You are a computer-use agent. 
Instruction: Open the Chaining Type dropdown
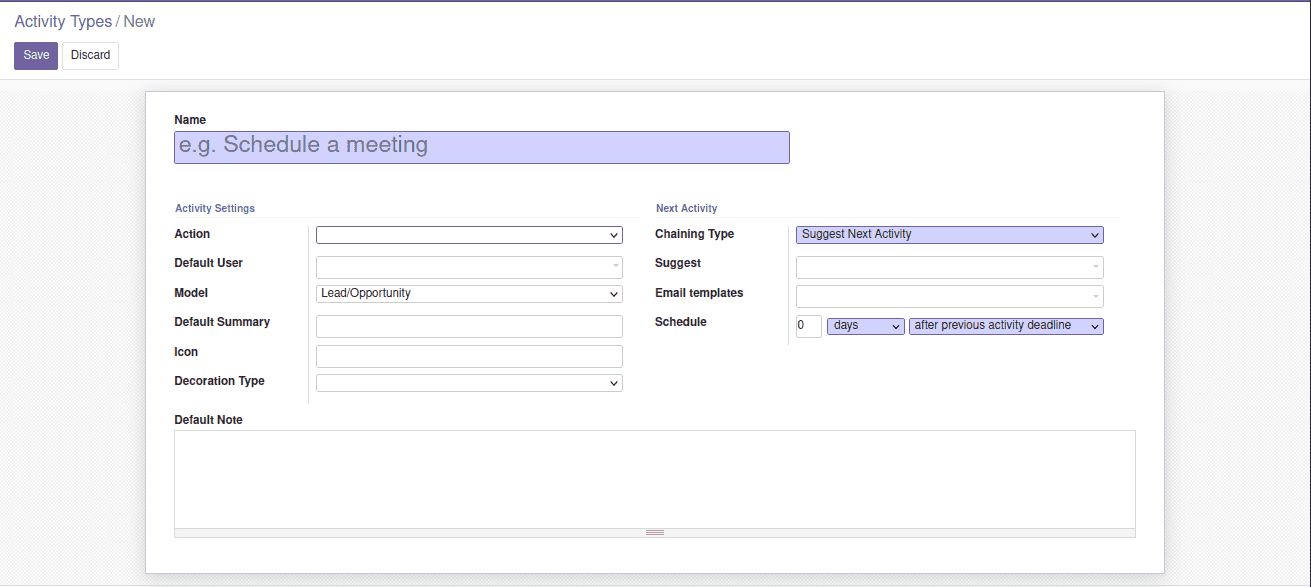point(950,235)
